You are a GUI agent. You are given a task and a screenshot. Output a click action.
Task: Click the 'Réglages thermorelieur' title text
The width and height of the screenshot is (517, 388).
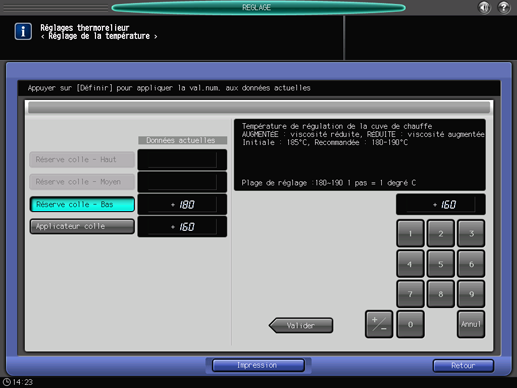(x=85, y=28)
